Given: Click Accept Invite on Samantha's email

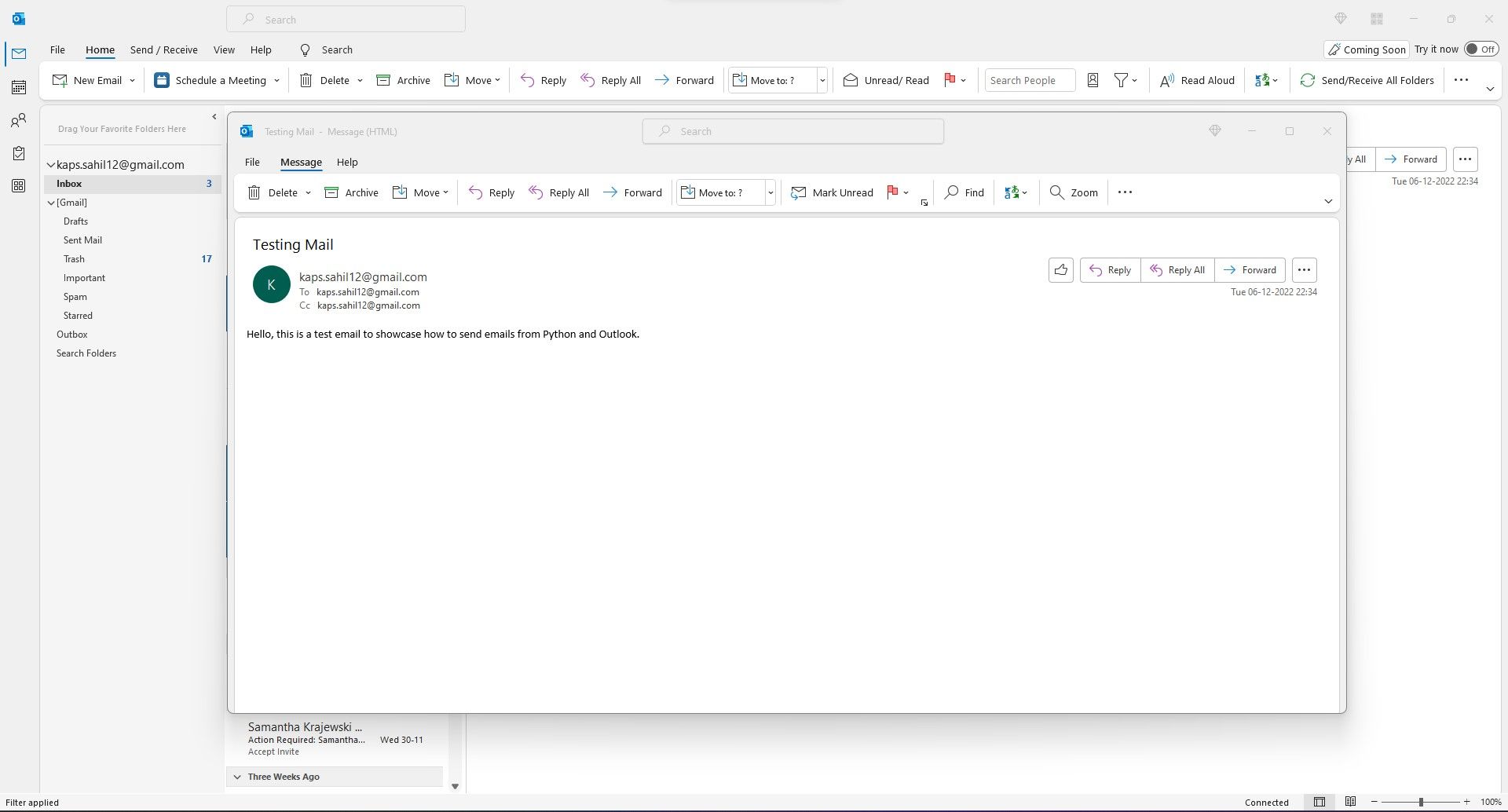Looking at the screenshot, I should (273, 751).
